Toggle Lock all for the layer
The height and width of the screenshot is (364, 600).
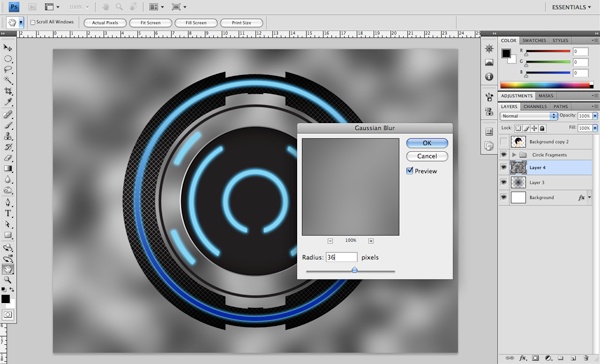pyautogui.click(x=542, y=128)
